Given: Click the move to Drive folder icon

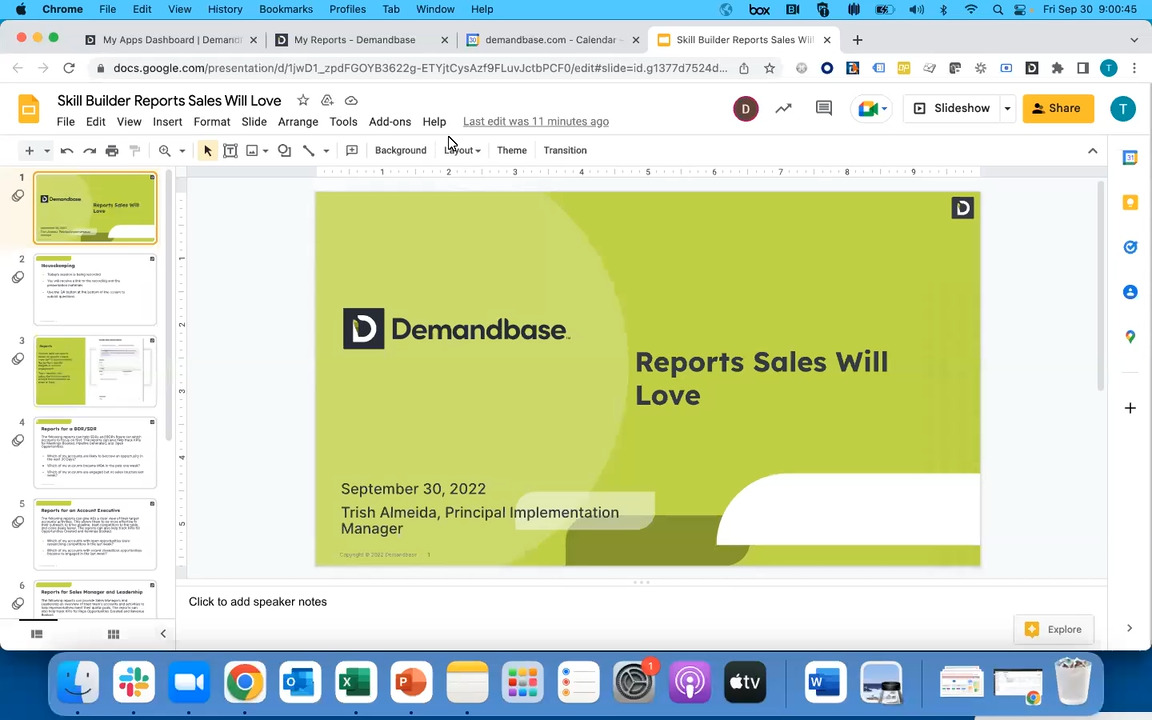Looking at the screenshot, I should click(x=327, y=100).
